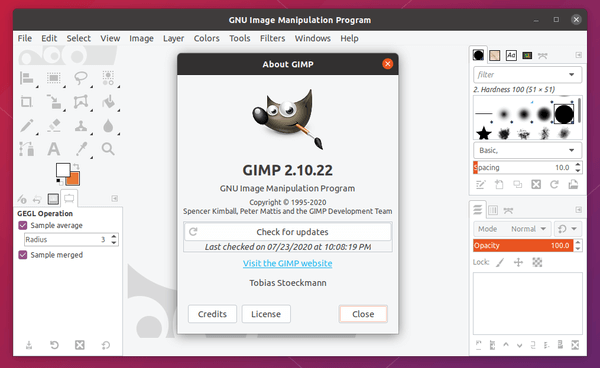600x368 pixels.
Task: Click Close in About GIMP dialog
Action: click(x=363, y=314)
